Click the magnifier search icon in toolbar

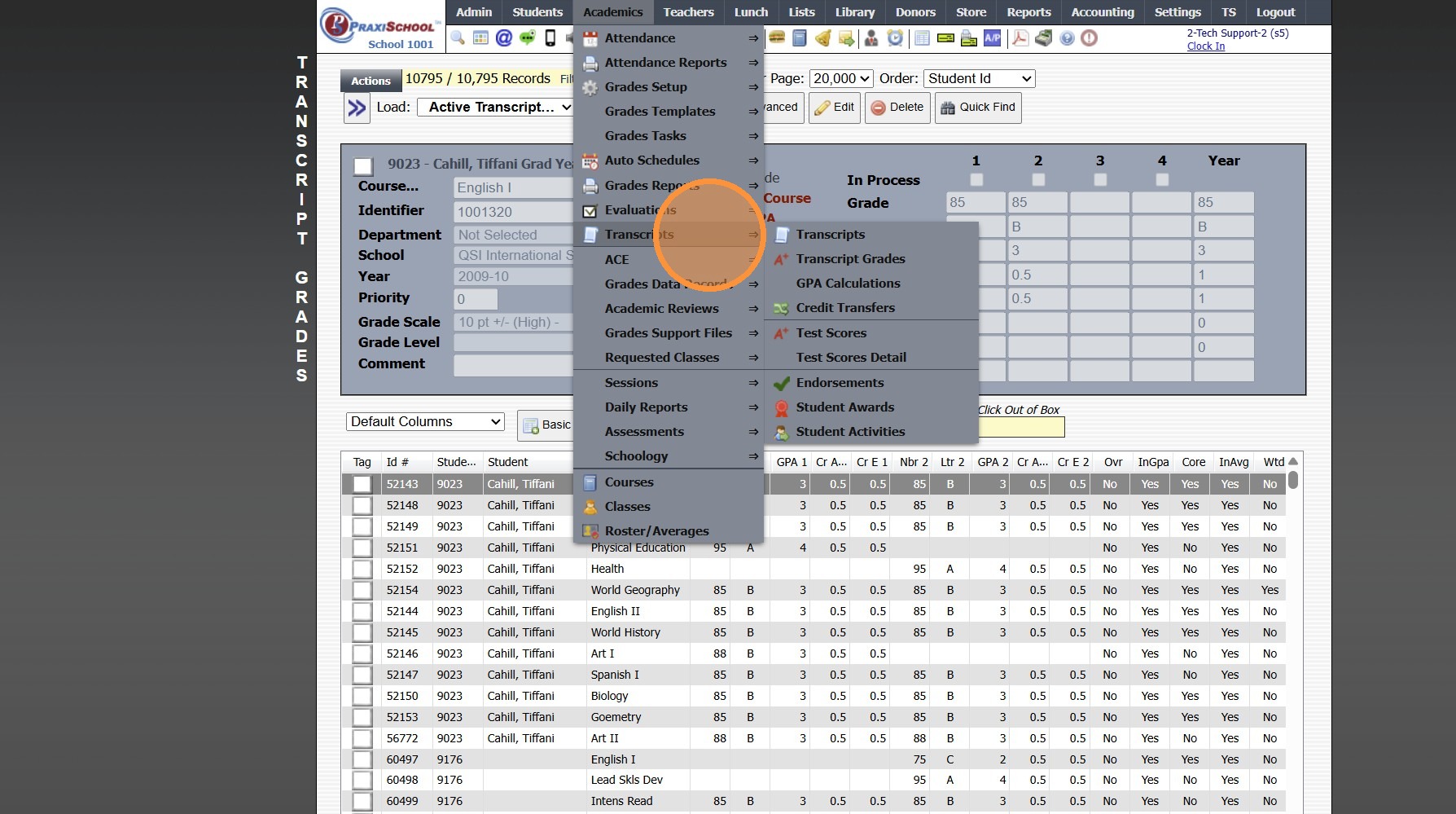coord(458,38)
